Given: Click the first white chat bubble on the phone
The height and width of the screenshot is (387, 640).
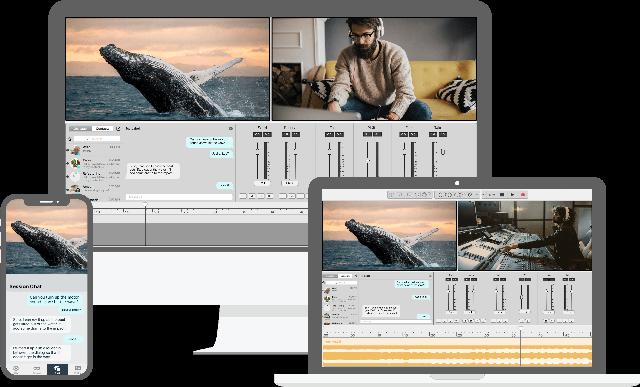Looking at the screenshot, I should (40, 324).
